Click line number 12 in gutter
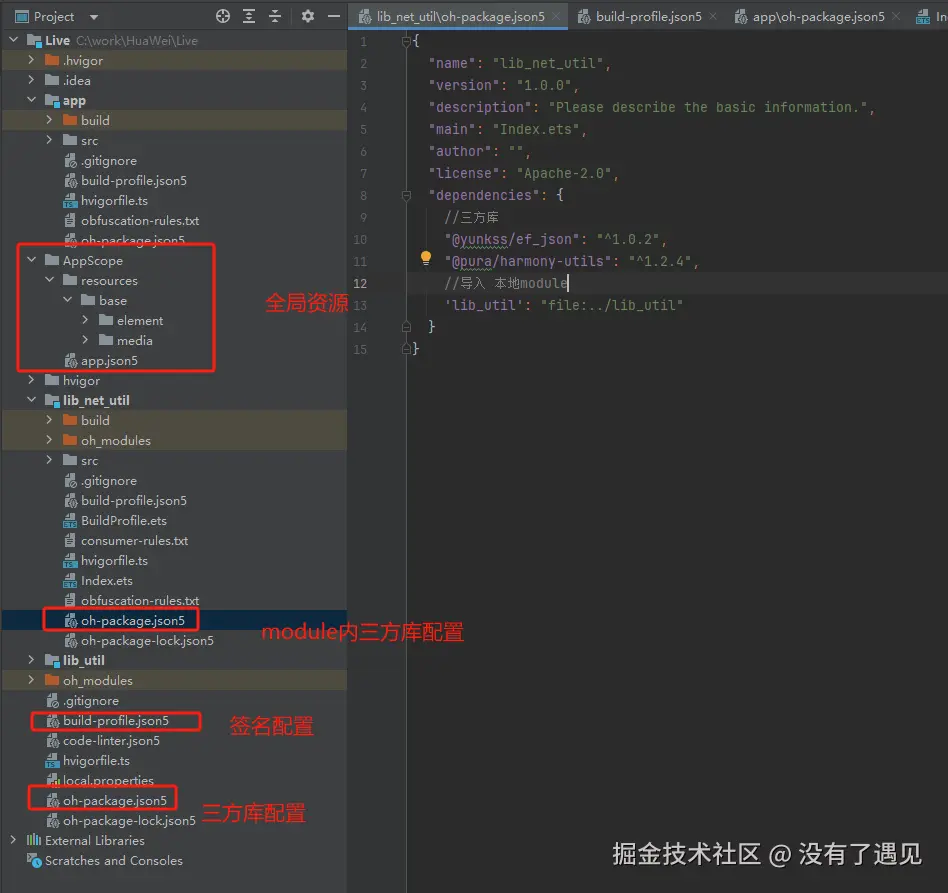 pos(360,283)
